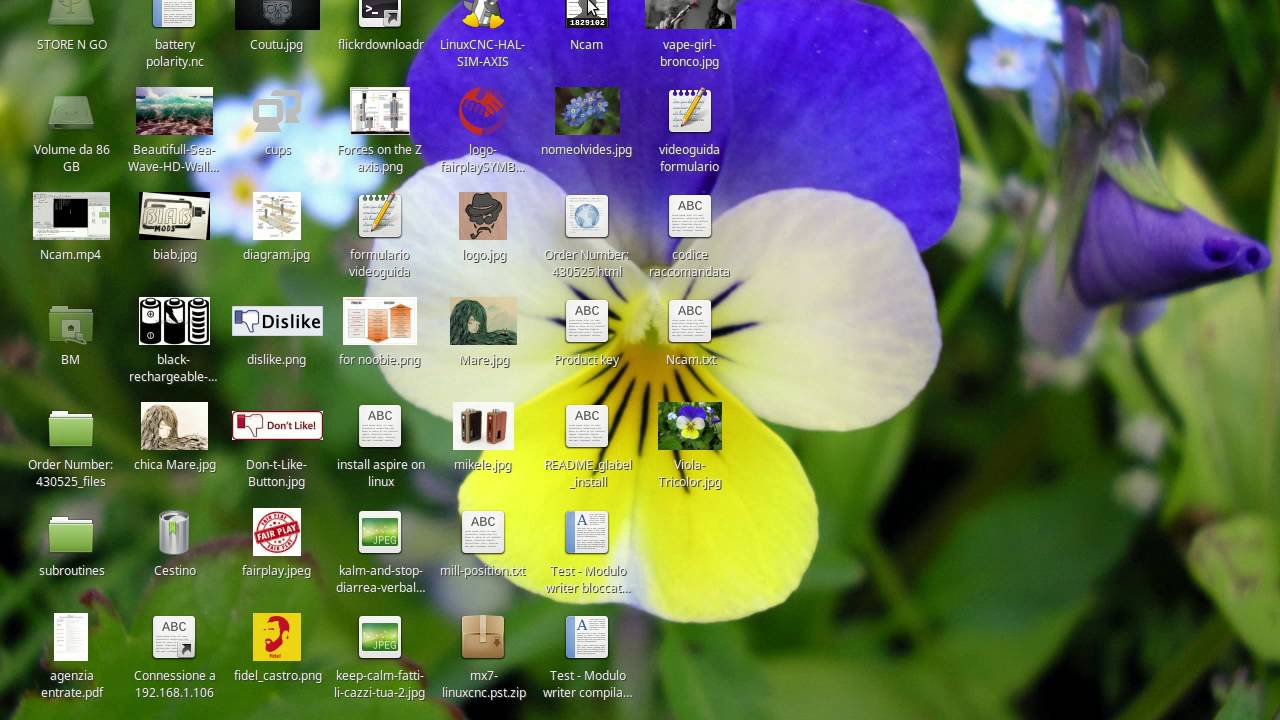Open for noobie.png image

(380, 321)
